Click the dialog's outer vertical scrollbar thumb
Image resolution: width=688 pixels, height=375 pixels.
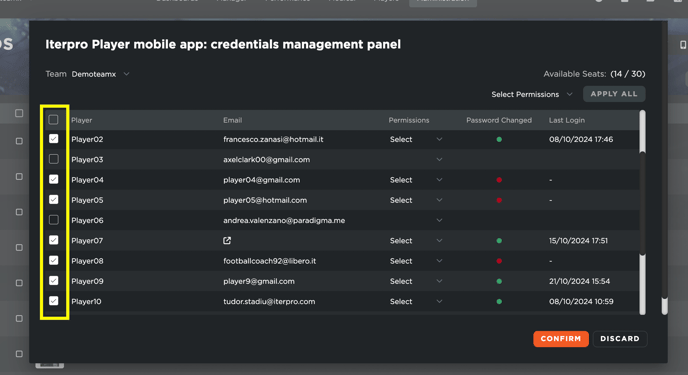coord(665,305)
